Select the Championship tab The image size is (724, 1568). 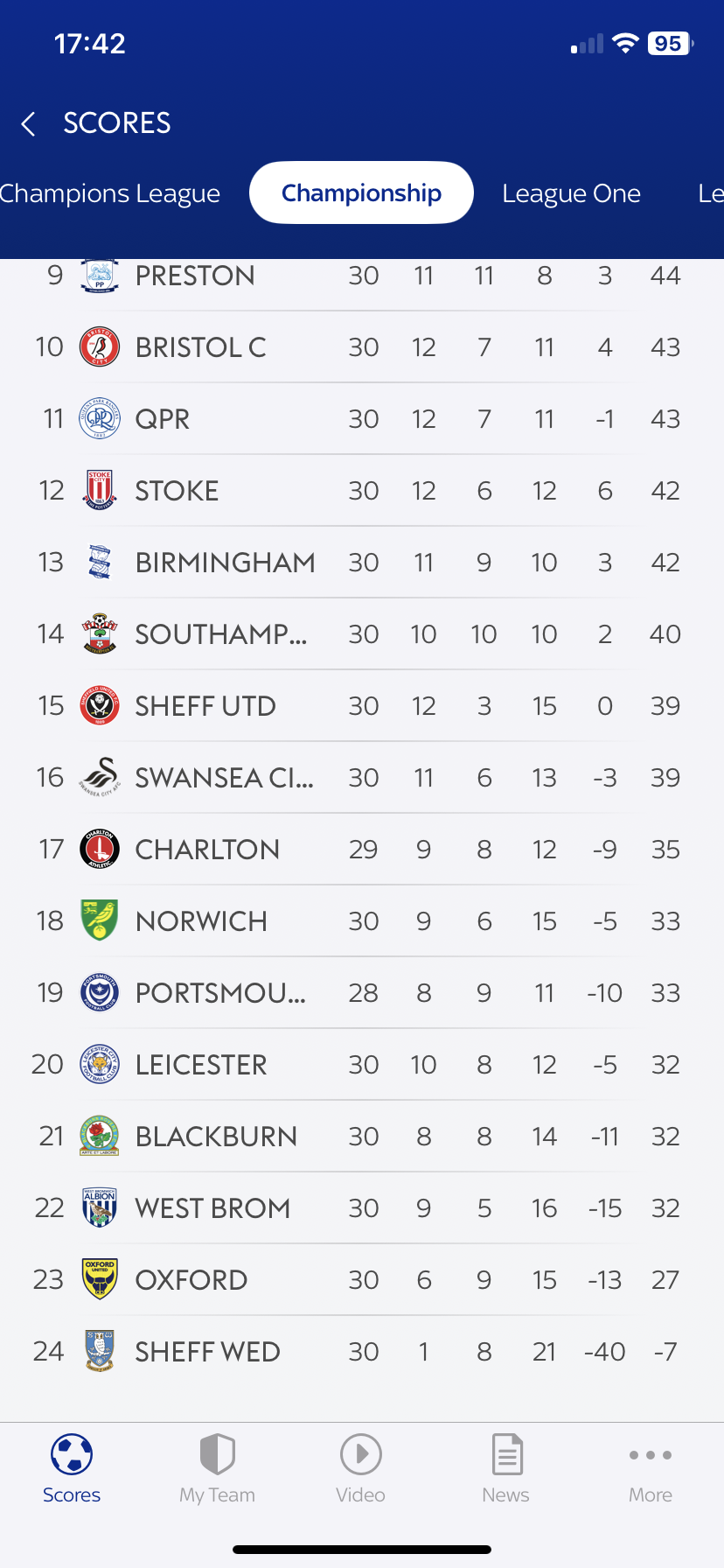361,193
